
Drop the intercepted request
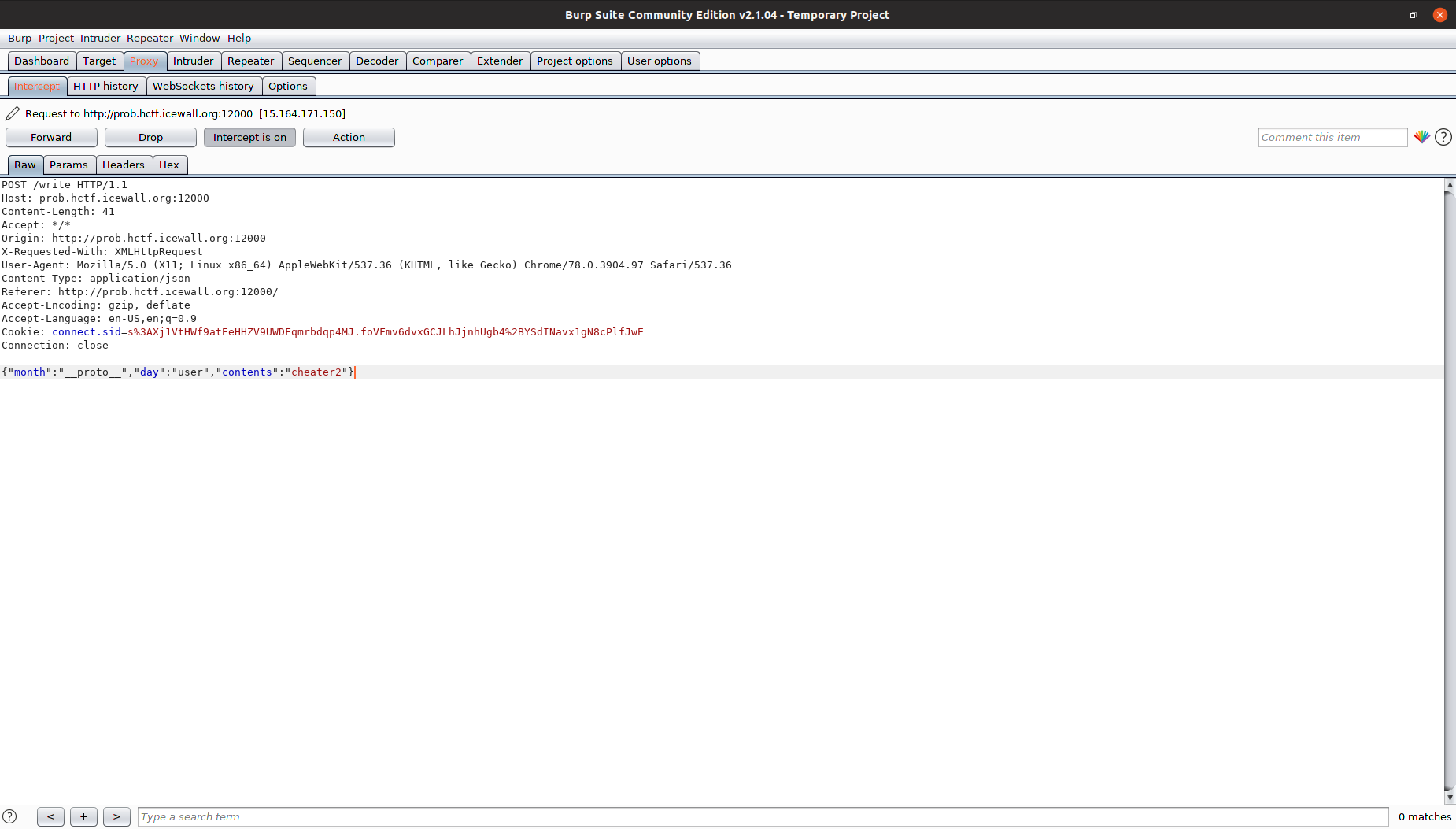pos(150,137)
